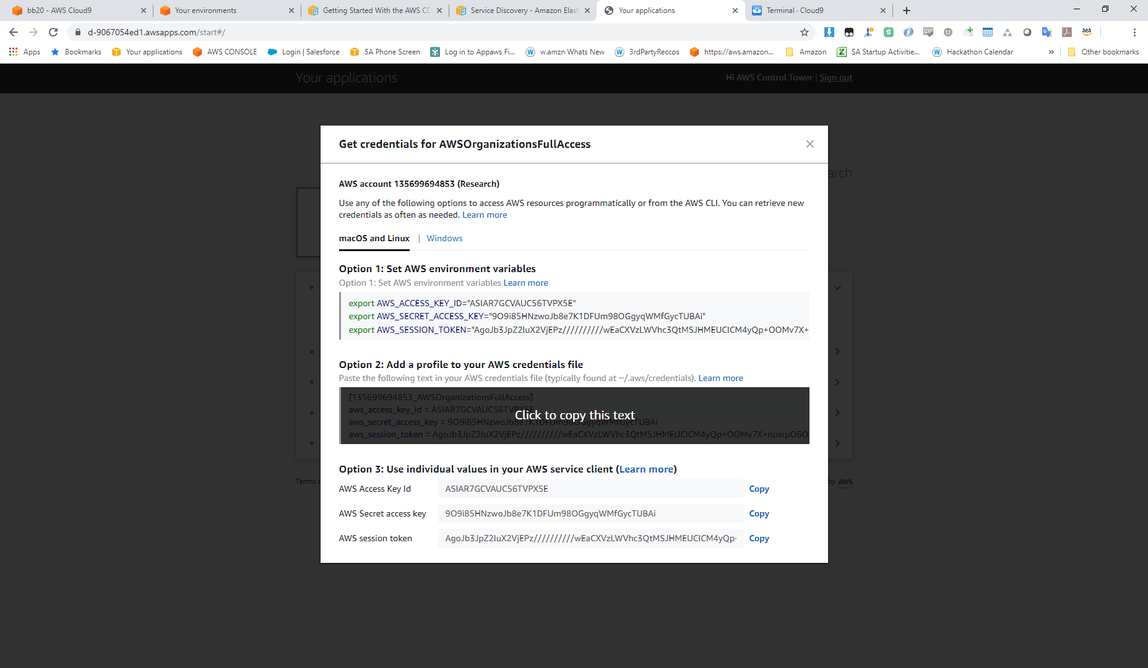The image size is (1148, 668).
Task: Reload the current page
Action: pos(53,32)
